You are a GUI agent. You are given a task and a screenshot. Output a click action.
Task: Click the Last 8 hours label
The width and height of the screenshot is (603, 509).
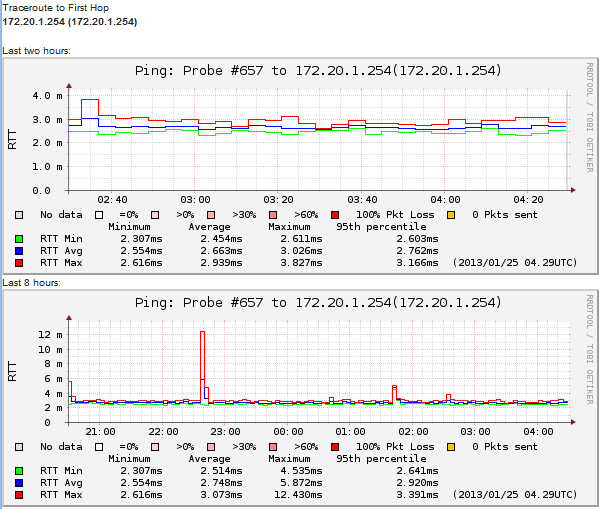tap(31, 284)
